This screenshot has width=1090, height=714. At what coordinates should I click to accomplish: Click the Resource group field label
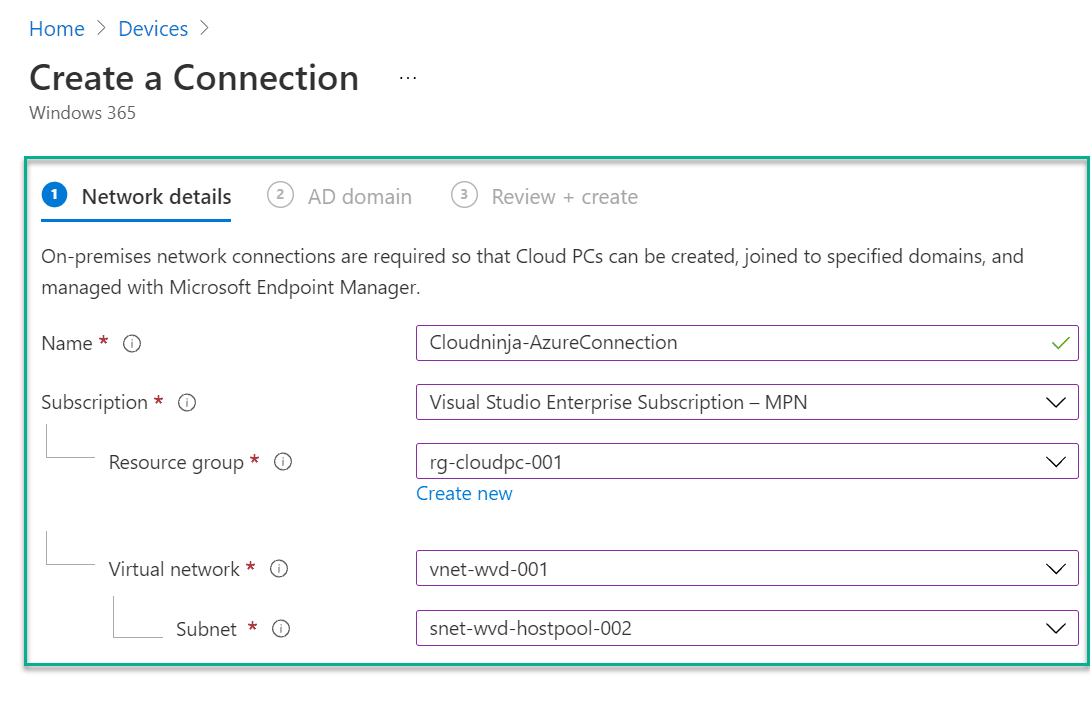pos(177,462)
